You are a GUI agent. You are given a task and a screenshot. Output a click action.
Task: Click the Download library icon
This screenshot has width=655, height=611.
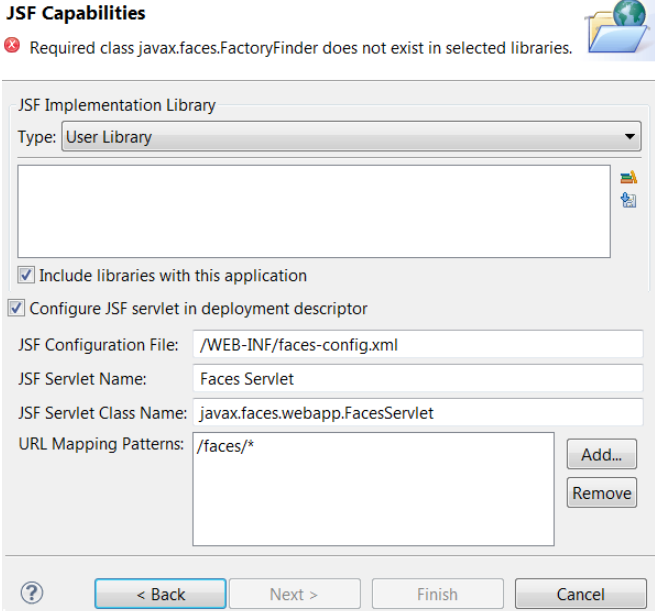[628, 200]
